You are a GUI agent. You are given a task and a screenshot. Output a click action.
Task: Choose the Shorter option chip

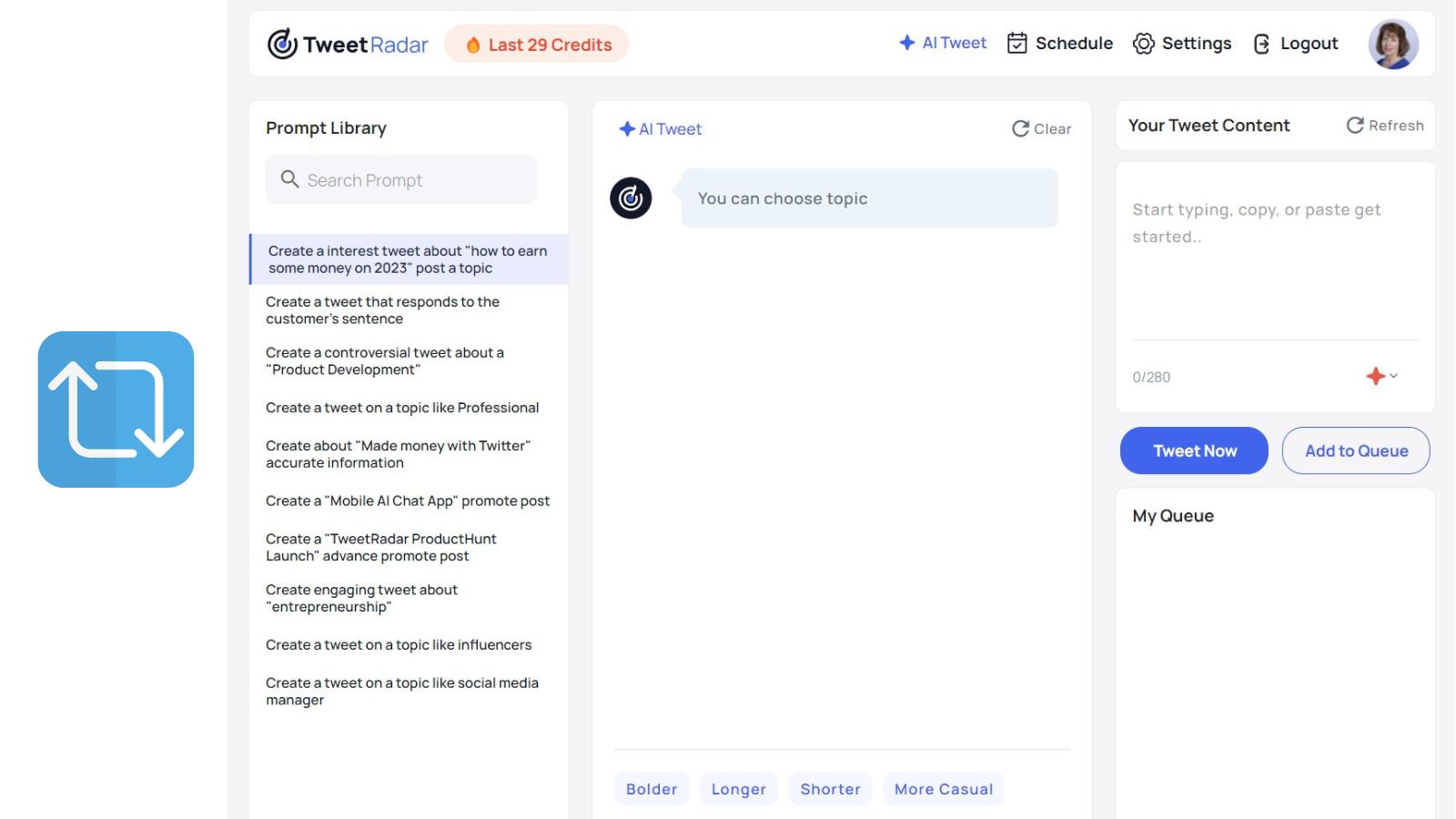[x=830, y=789]
